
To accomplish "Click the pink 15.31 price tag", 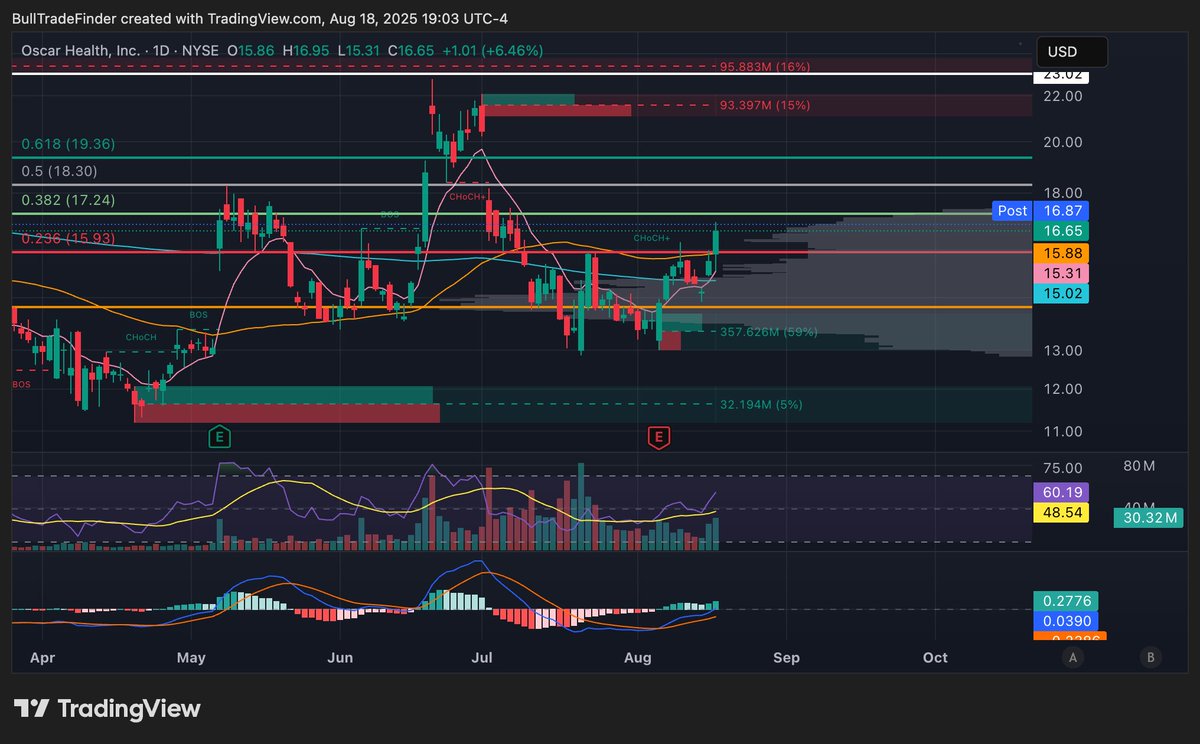I will point(1061,273).
